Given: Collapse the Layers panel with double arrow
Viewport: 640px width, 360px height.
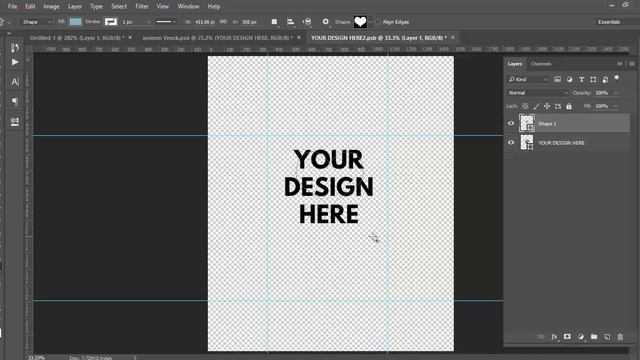Looking at the screenshot, I should pos(620,64).
